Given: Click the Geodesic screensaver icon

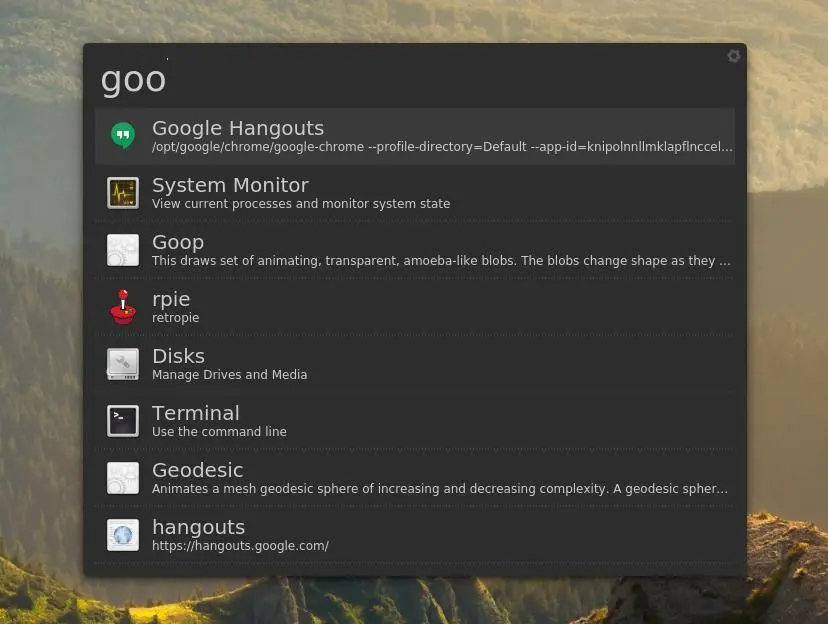Looking at the screenshot, I should [123, 478].
